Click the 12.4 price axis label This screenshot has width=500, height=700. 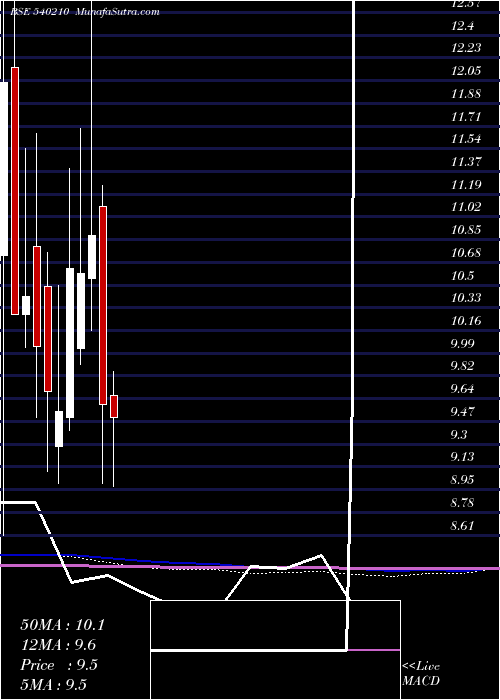coord(463,26)
